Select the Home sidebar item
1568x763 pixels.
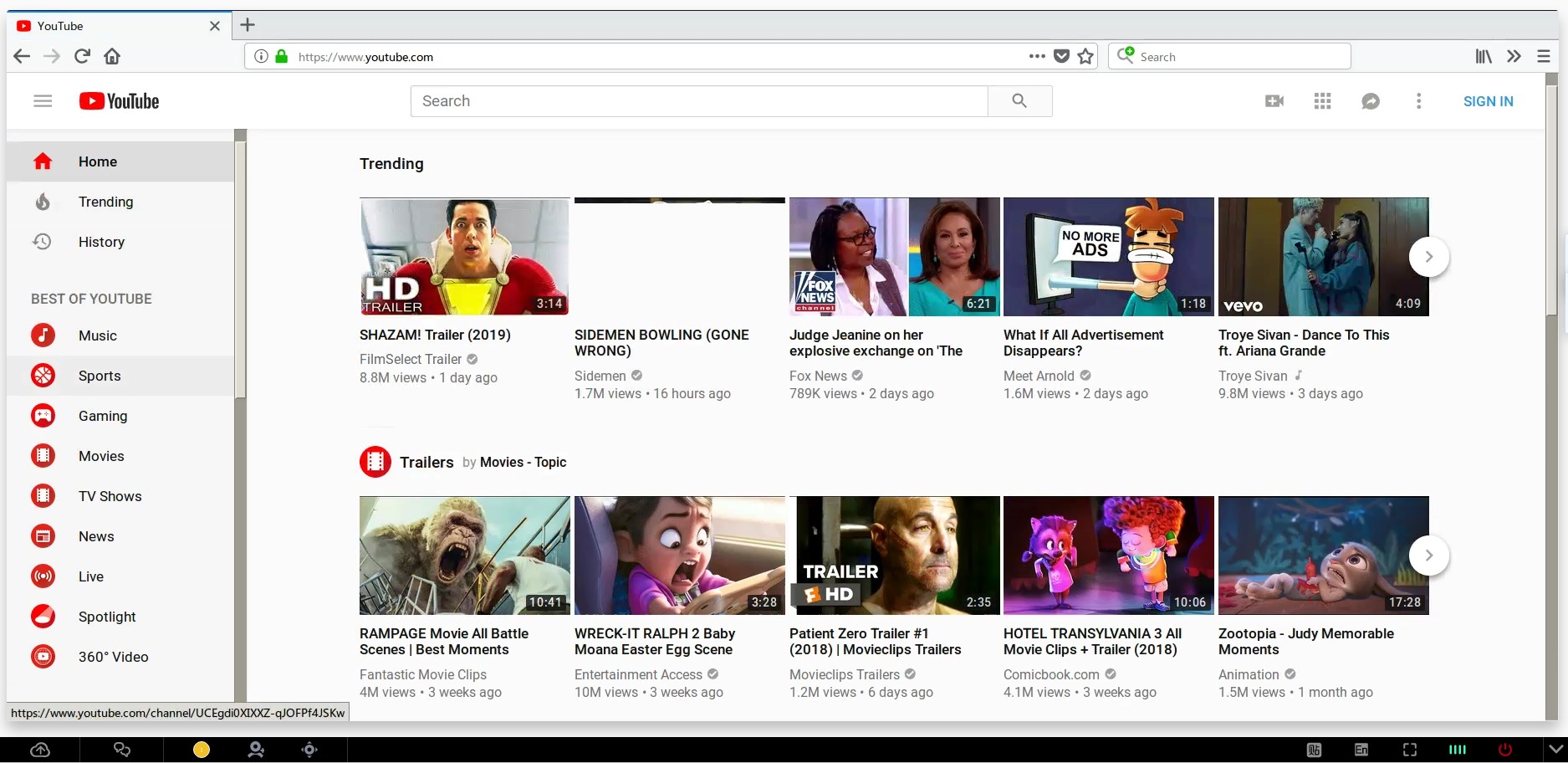pos(120,161)
